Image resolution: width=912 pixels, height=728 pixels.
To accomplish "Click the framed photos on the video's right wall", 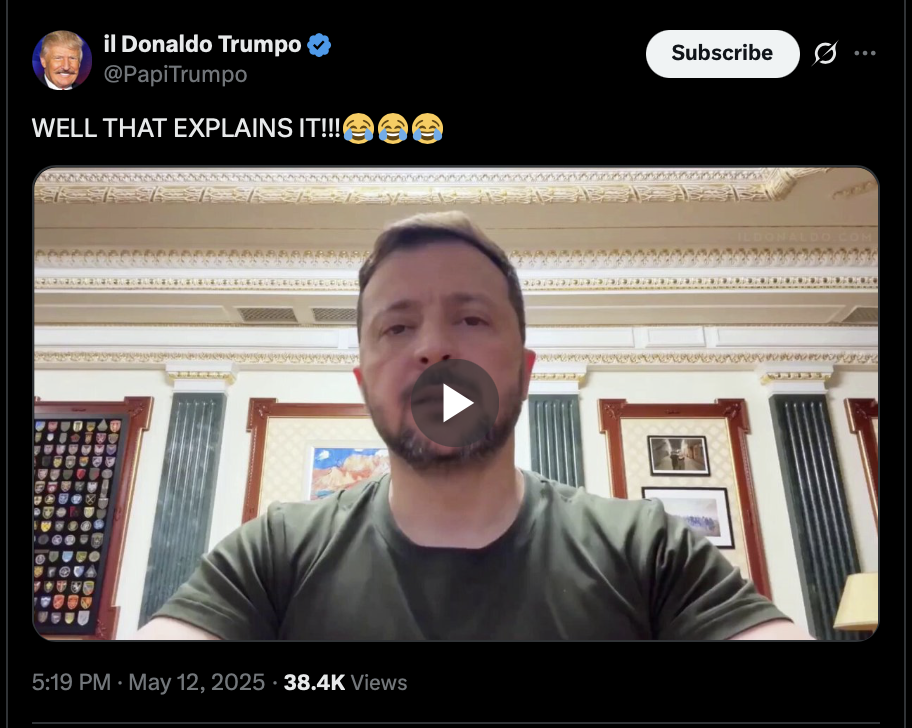I will 688,490.
